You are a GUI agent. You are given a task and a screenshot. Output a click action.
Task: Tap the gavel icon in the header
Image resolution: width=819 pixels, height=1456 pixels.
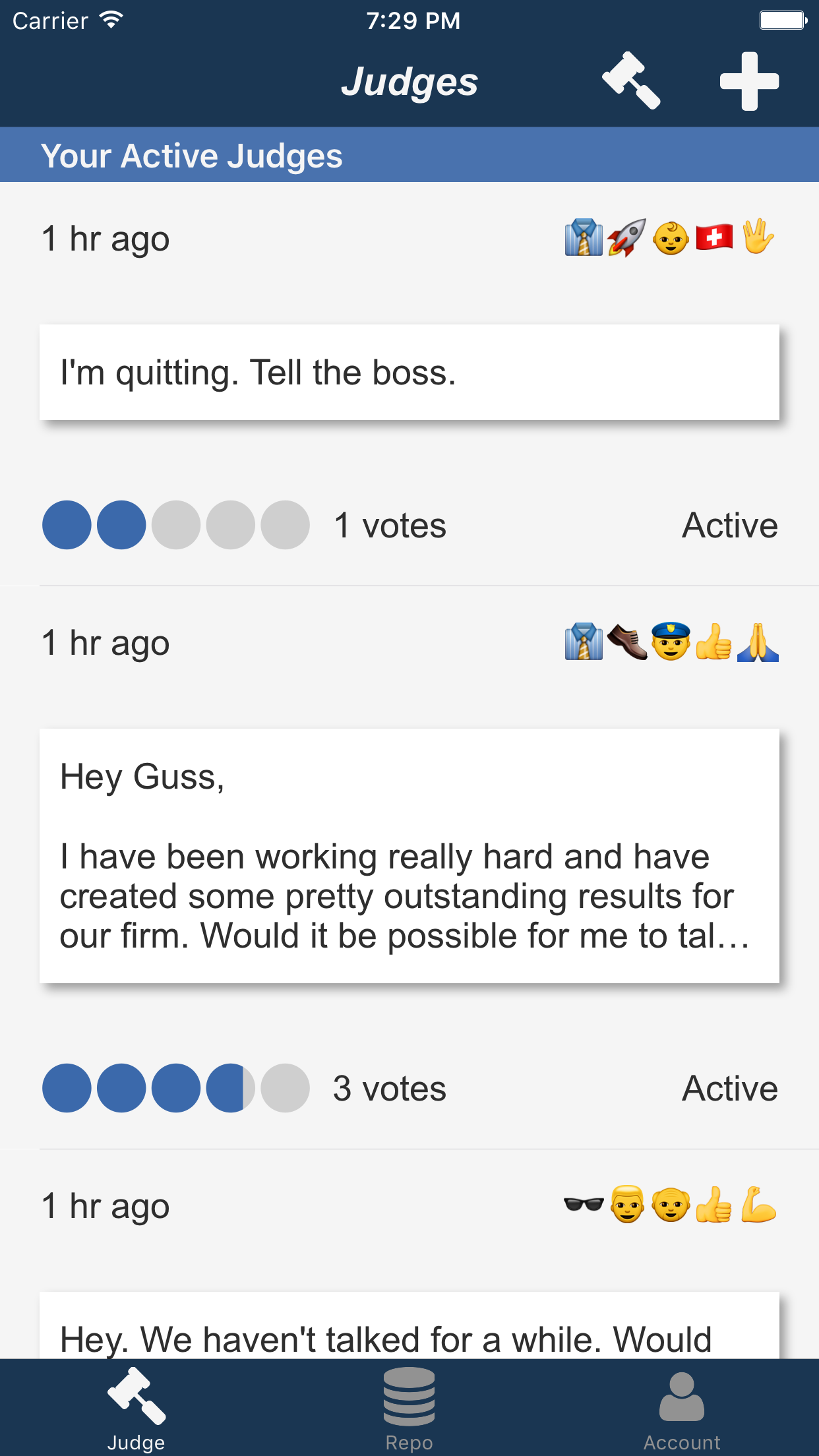(x=631, y=80)
